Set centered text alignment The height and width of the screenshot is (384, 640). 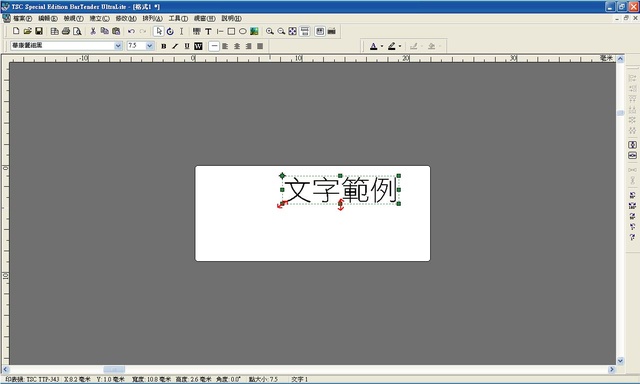click(237, 46)
